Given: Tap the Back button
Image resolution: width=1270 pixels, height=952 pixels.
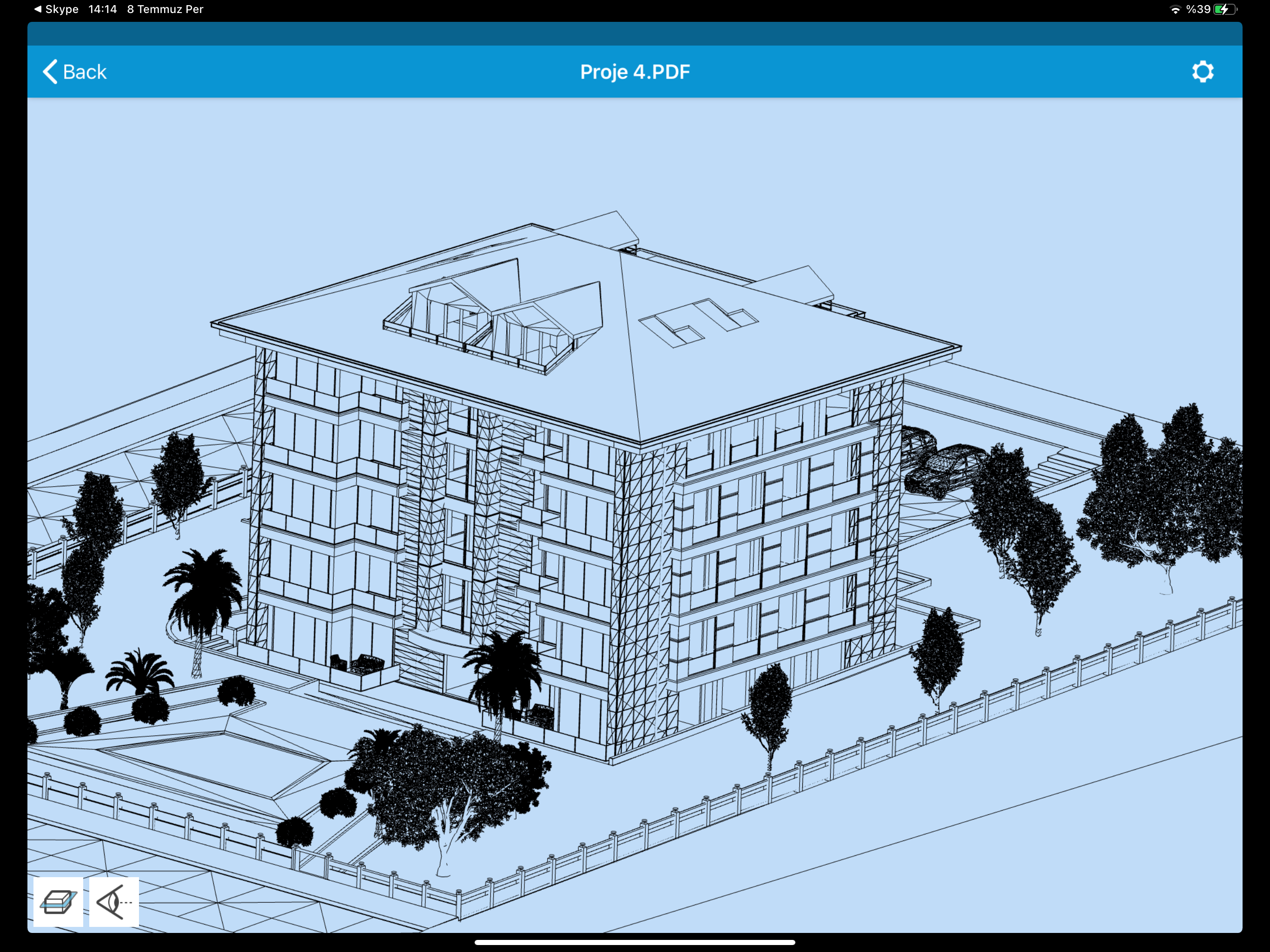Looking at the screenshot, I should tap(75, 72).
